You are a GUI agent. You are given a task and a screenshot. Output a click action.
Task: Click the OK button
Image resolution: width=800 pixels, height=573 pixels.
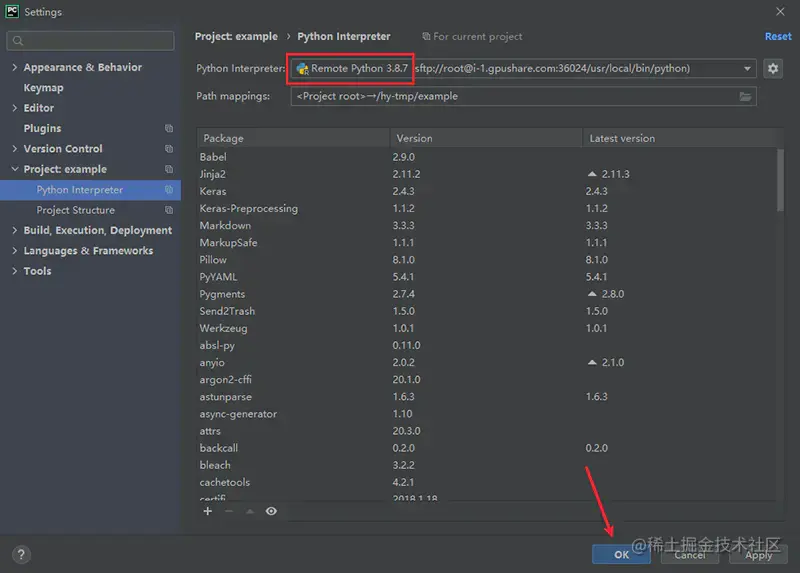pos(621,555)
